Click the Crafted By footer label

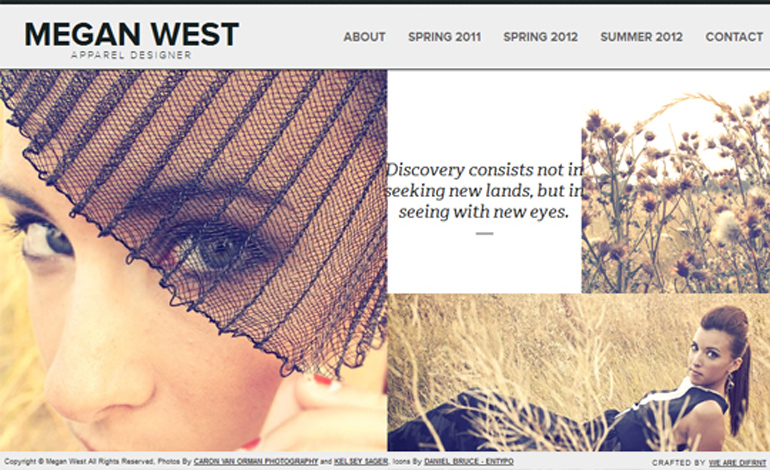pyautogui.click(x=679, y=463)
